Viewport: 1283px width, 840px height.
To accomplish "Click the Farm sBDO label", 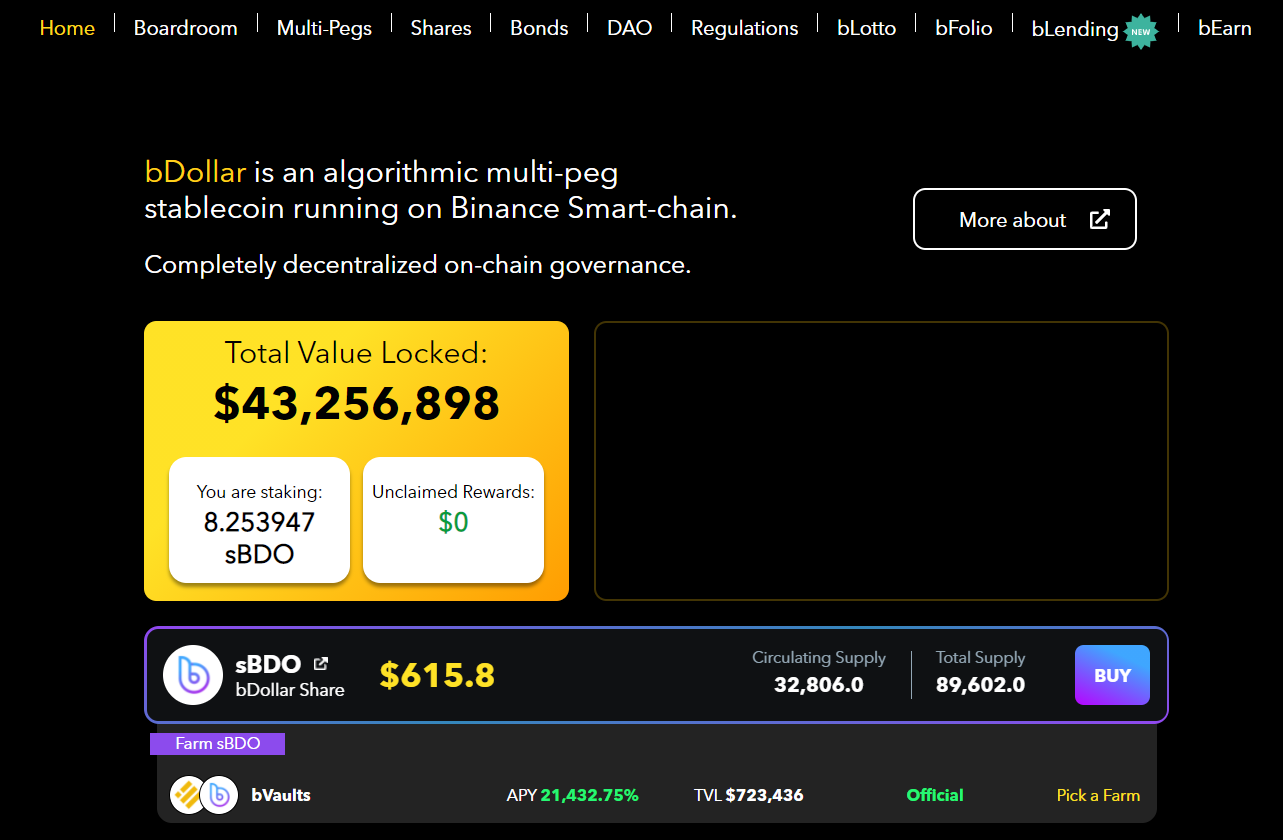I will pos(218,744).
